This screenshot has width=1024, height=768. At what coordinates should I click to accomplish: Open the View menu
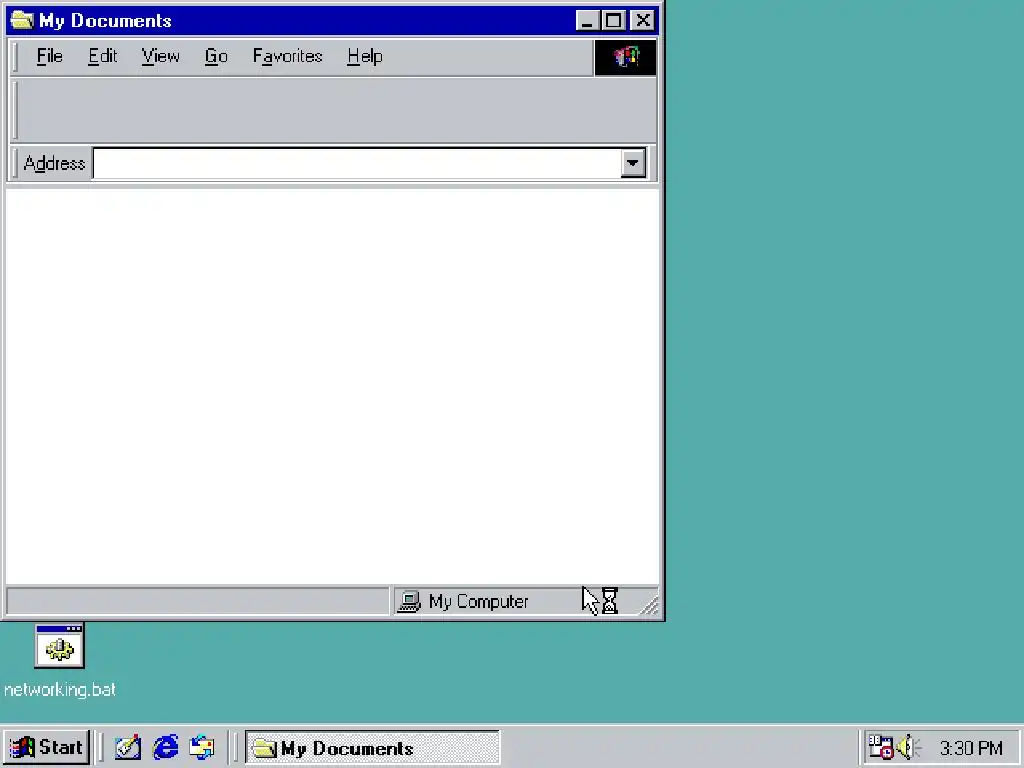click(160, 56)
